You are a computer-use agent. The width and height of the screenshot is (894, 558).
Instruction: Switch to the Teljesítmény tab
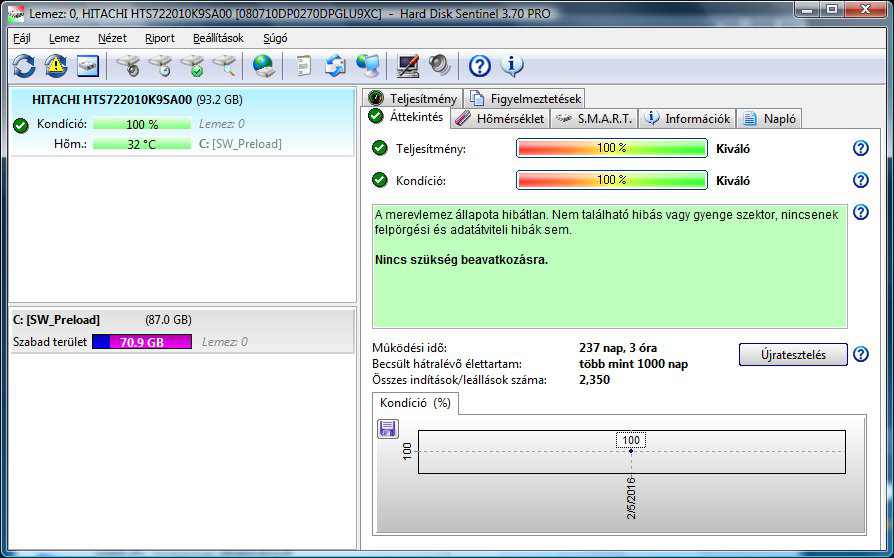pos(413,98)
